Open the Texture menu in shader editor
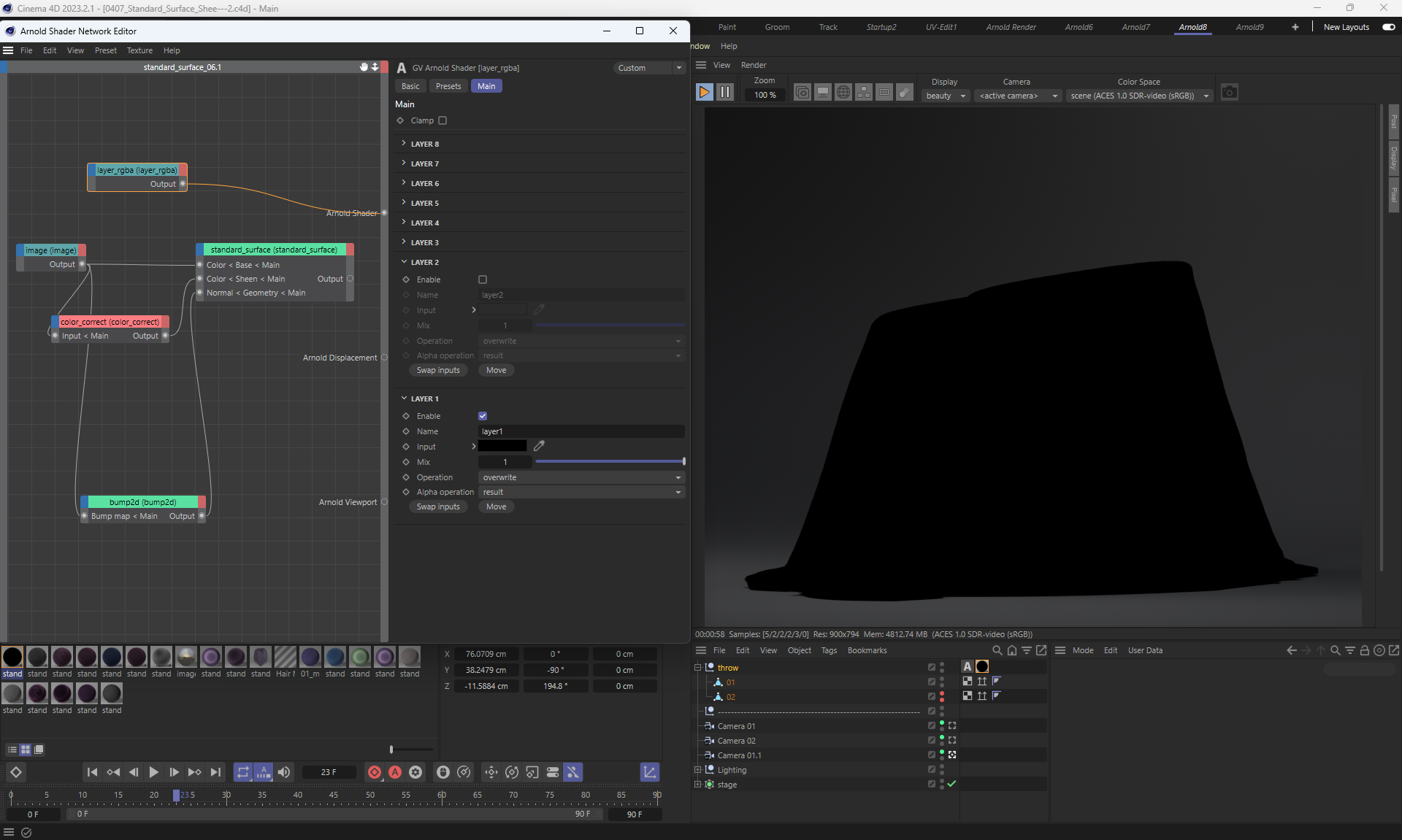1402x840 pixels. click(139, 50)
